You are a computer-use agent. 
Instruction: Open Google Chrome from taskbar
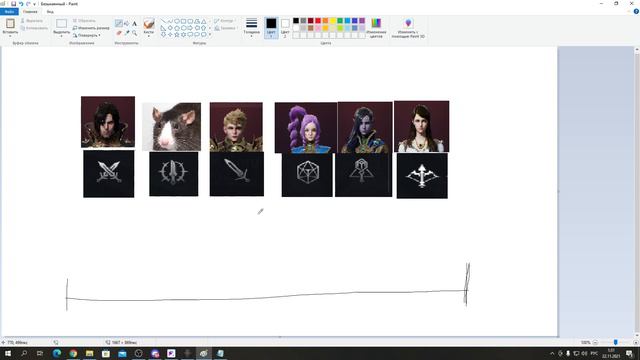(x=73, y=353)
